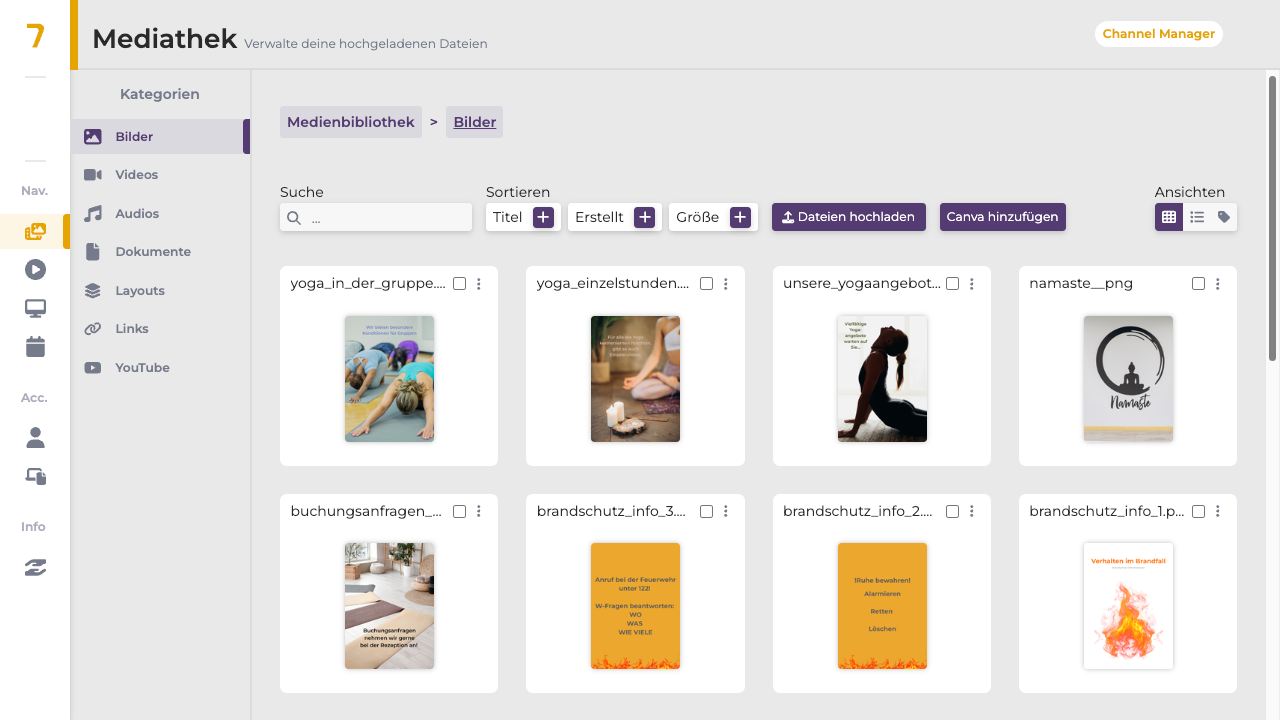This screenshot has height=720, width=1280.
Task: Select the Links category
Action: pyautogui.click(x=160, y=329)
